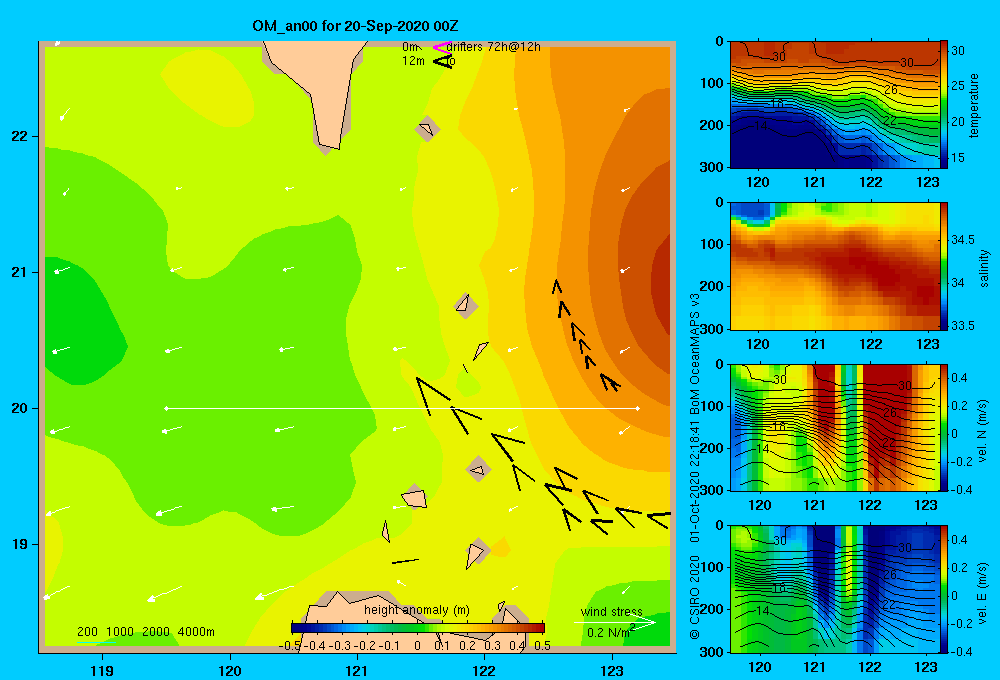1000x680 pixels.
Task: Open the eastward velocity section panel
Action: (x=835, y=589)
